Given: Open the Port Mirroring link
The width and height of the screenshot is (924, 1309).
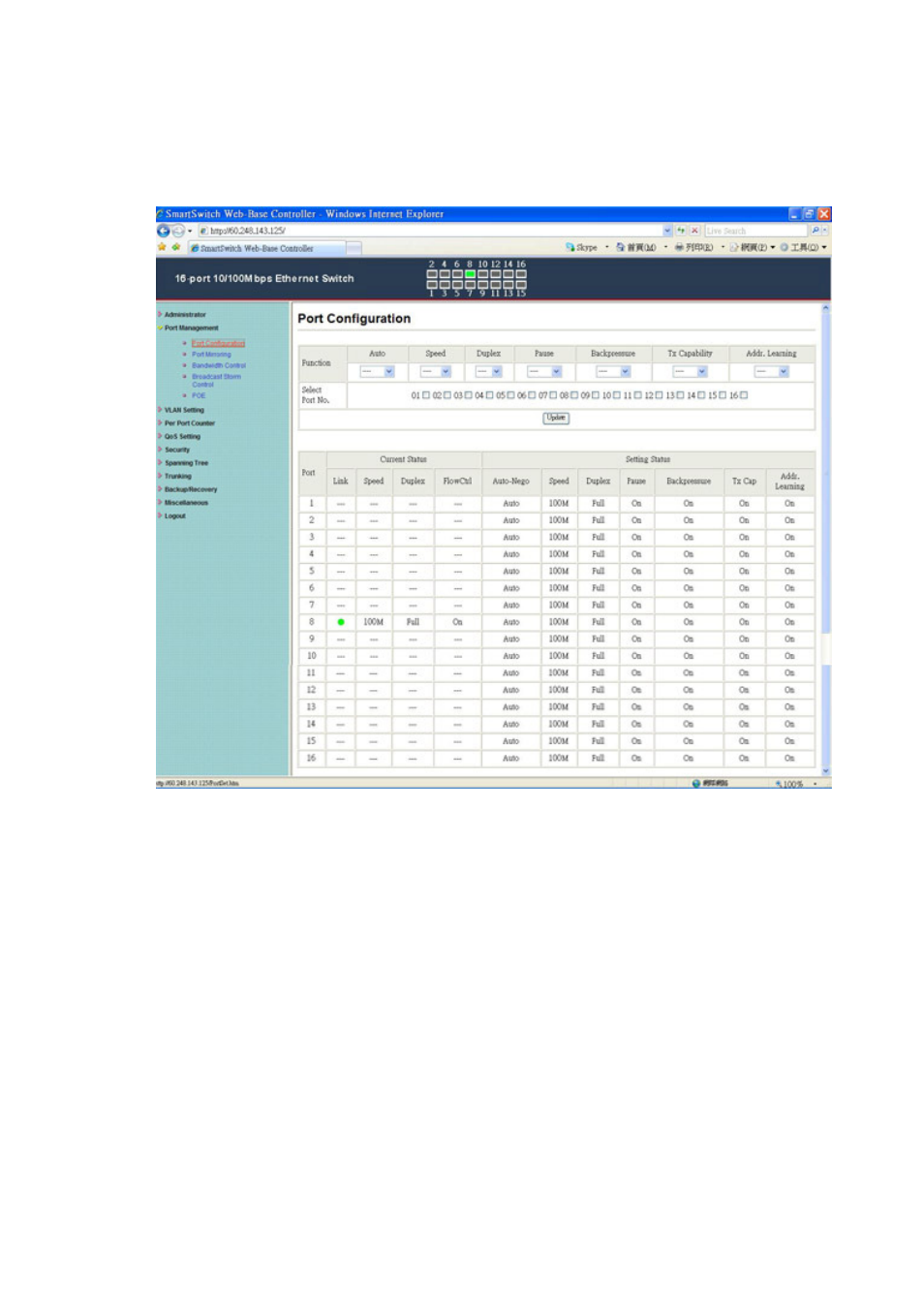Looking at the screenshot, I should click(211, 355).
